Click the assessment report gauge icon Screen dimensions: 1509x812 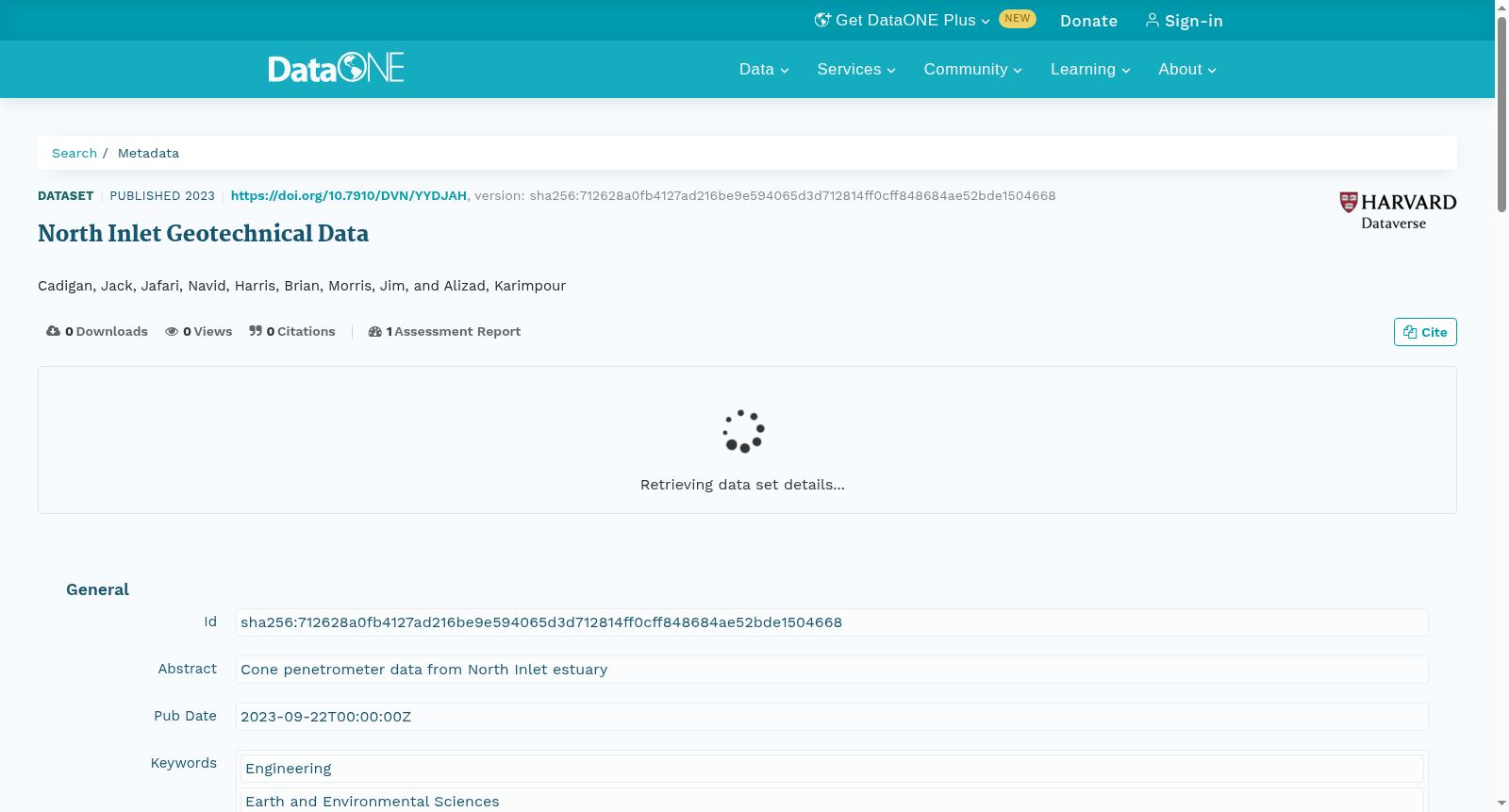coord(375,331)
